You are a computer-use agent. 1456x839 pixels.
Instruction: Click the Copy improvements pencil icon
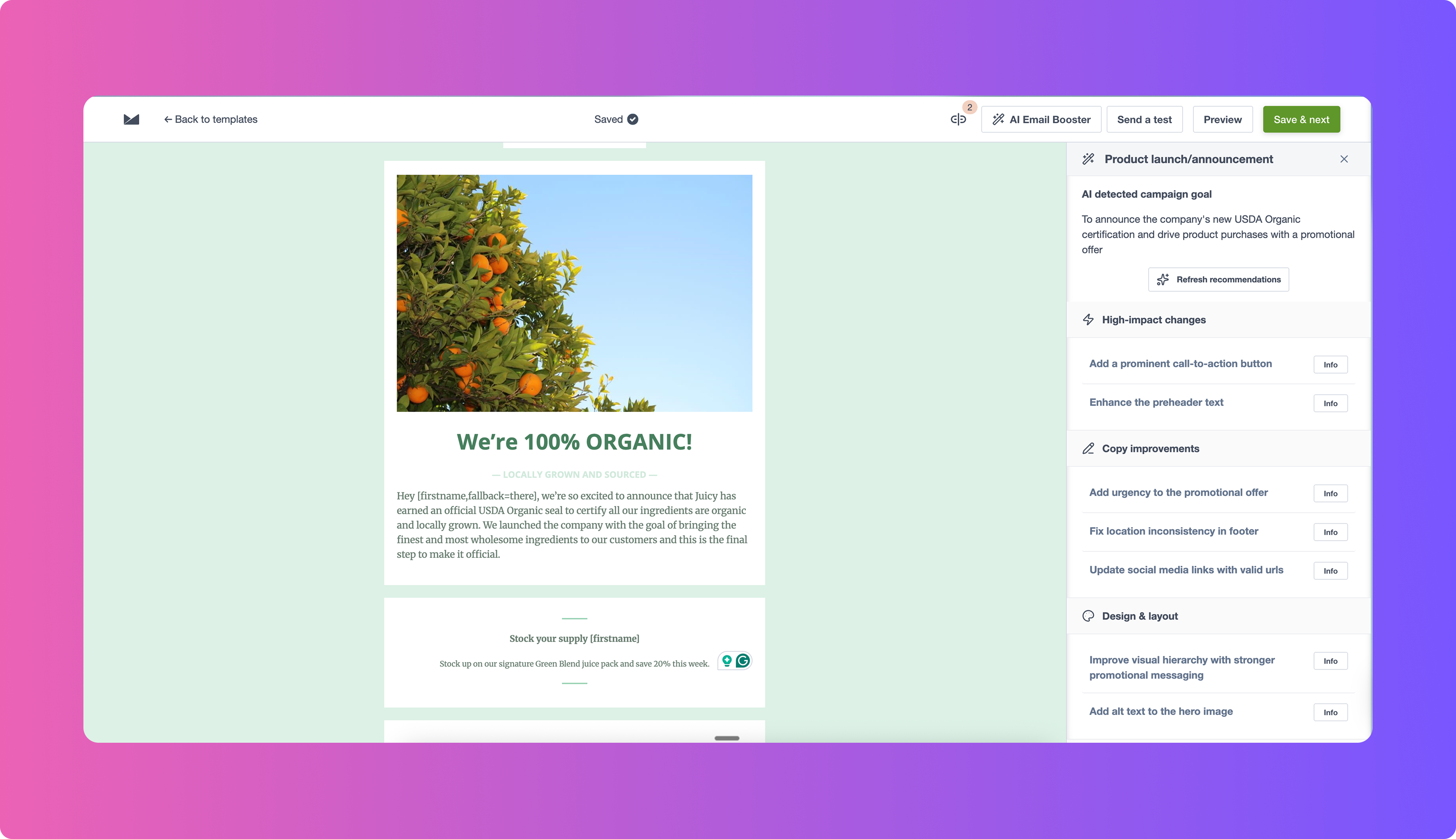[x=1088, y=448]
